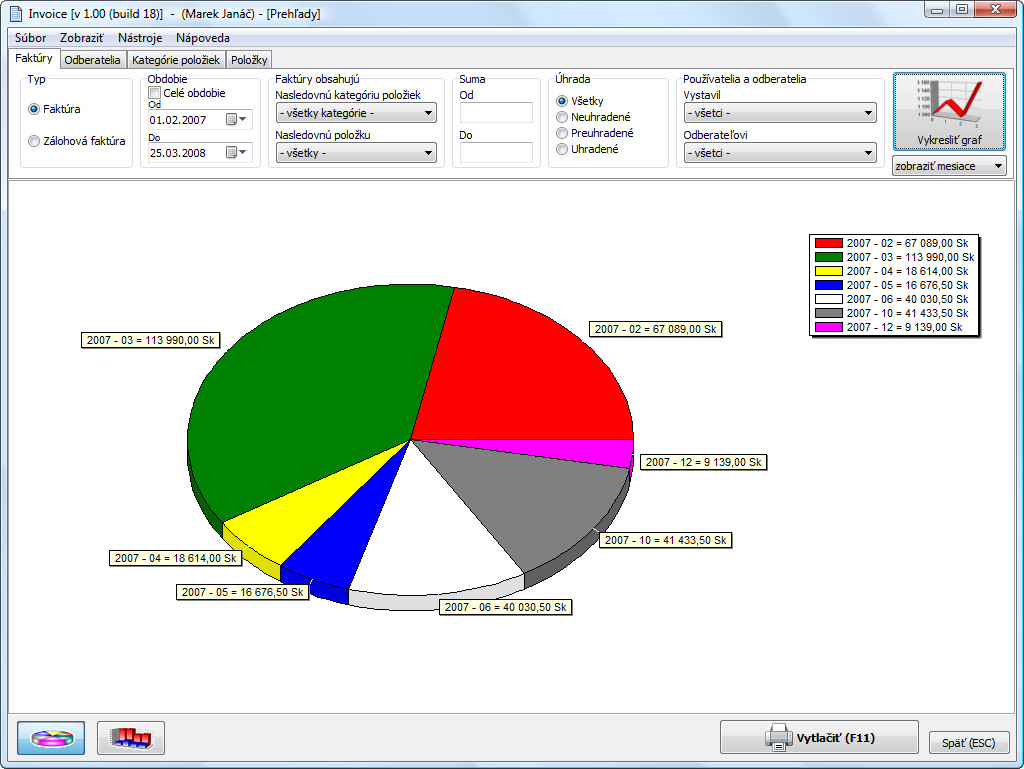
Task: Select Preuhradené payment filter
Action: (562, 133)
